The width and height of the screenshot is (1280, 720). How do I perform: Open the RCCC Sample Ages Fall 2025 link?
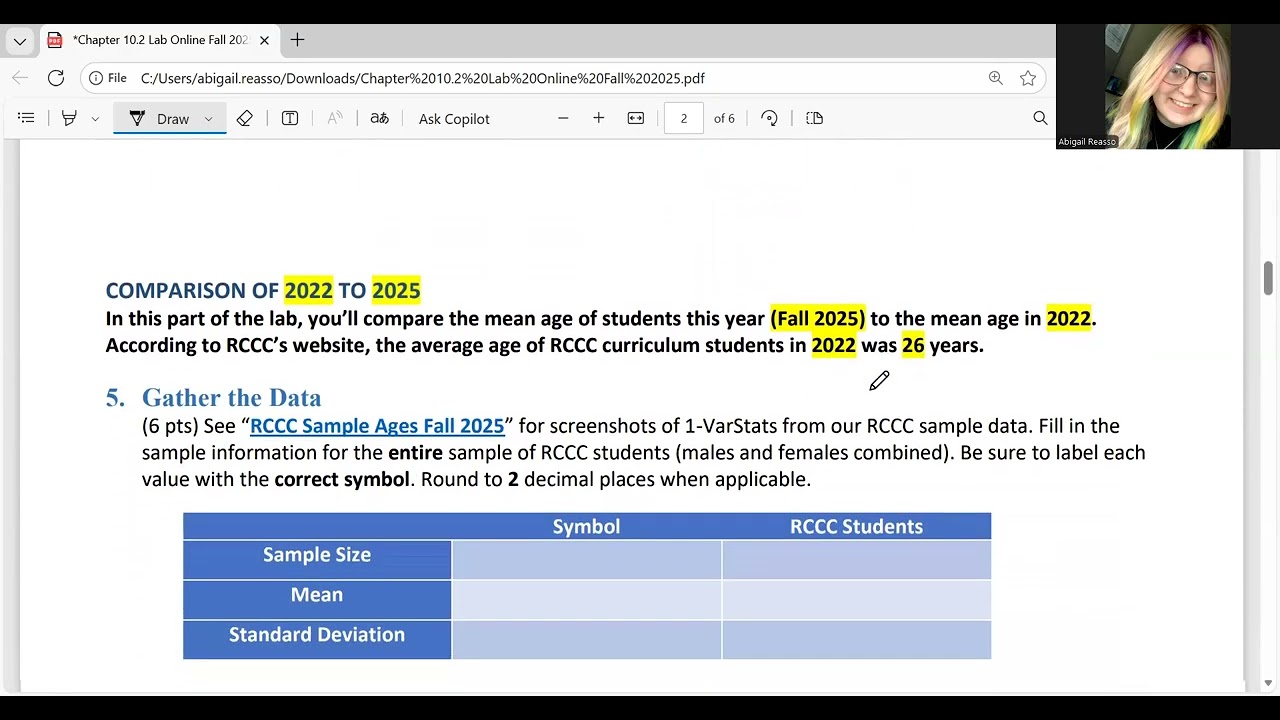377,426
